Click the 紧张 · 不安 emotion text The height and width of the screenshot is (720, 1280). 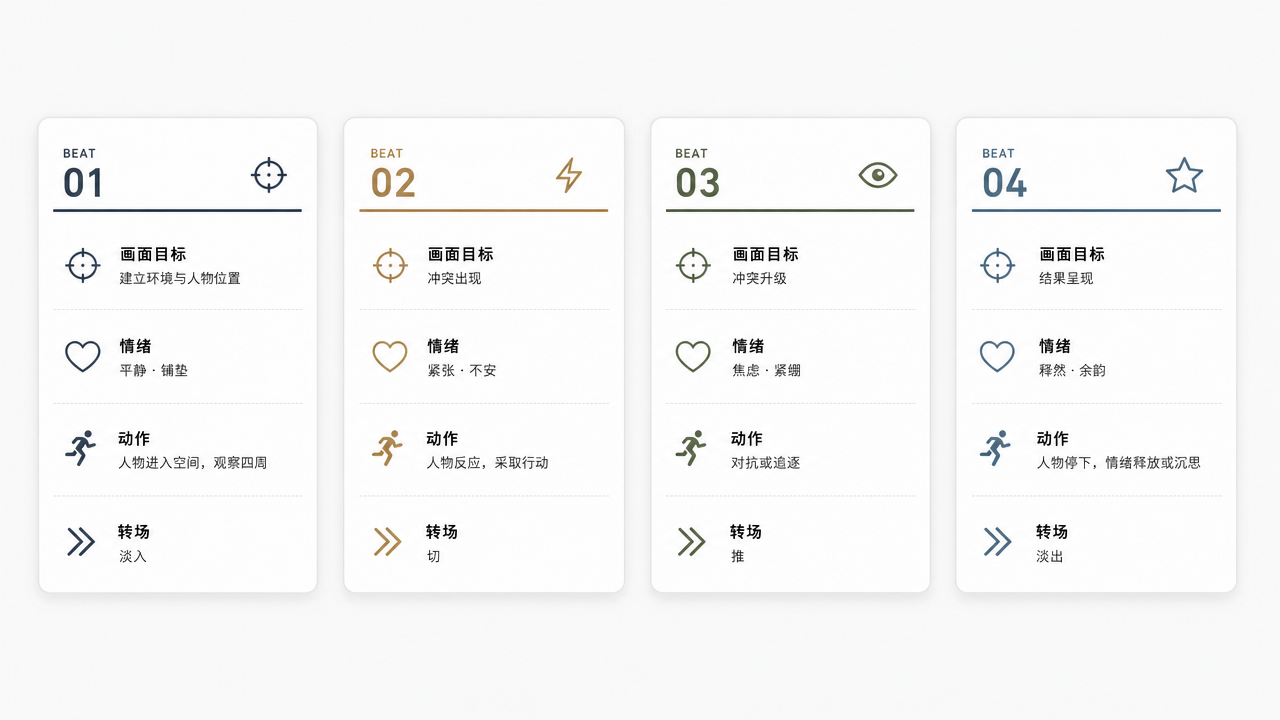point(462,370)
